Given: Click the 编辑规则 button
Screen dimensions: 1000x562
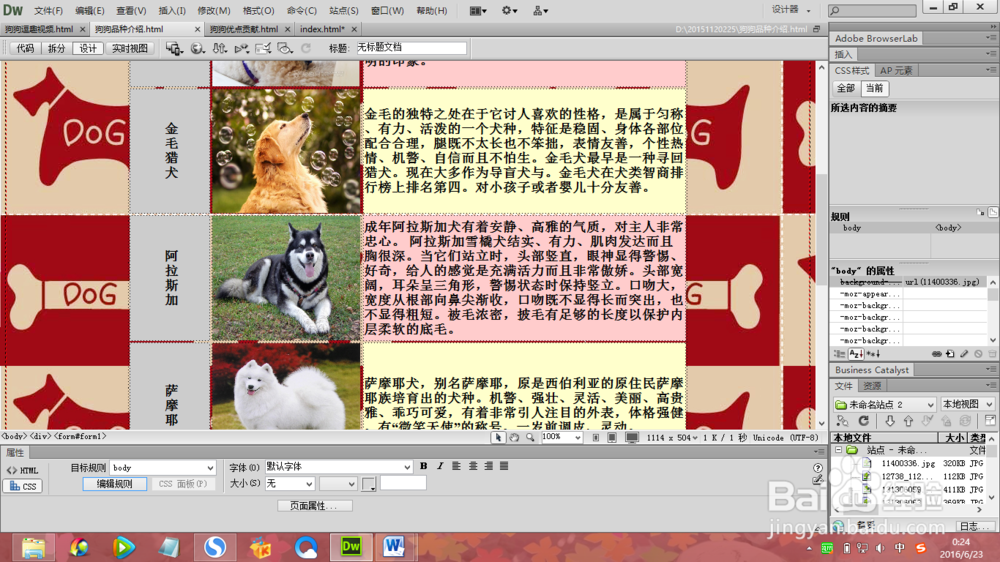Looking at the screenshot, I should pyautogui.click(x=114, y=484).
